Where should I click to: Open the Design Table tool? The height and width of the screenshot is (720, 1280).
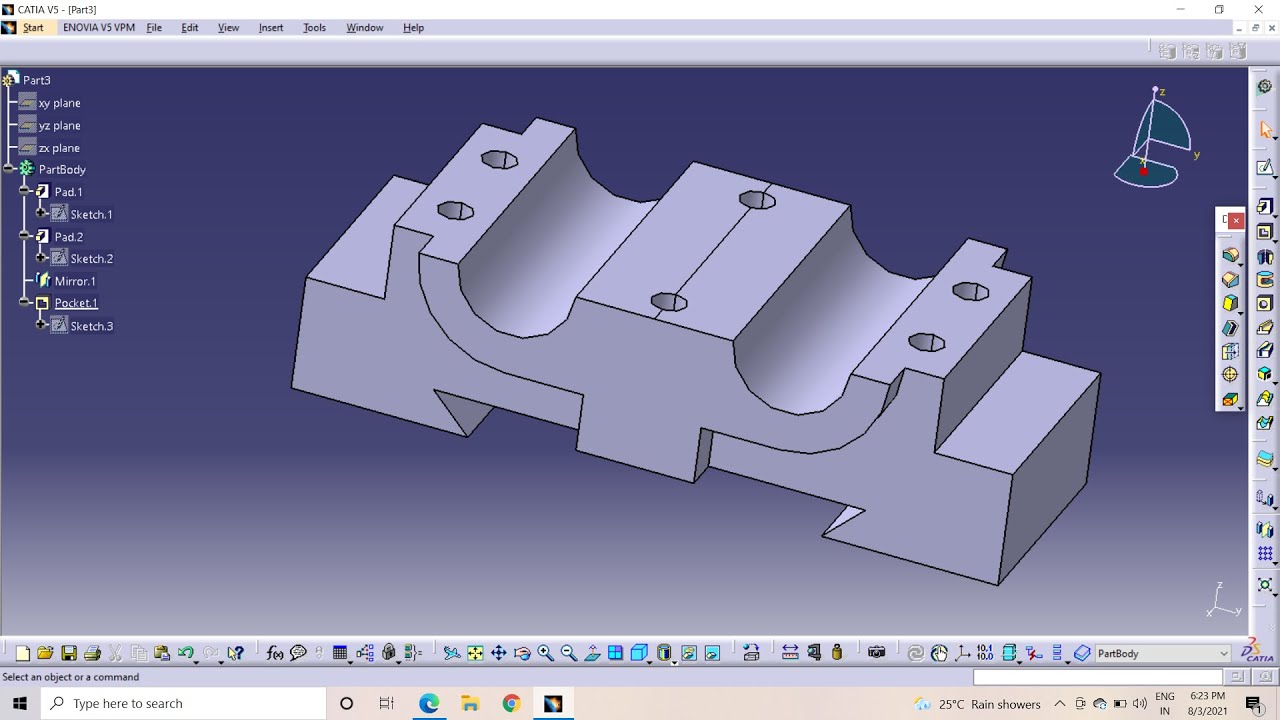pos(340,653)
